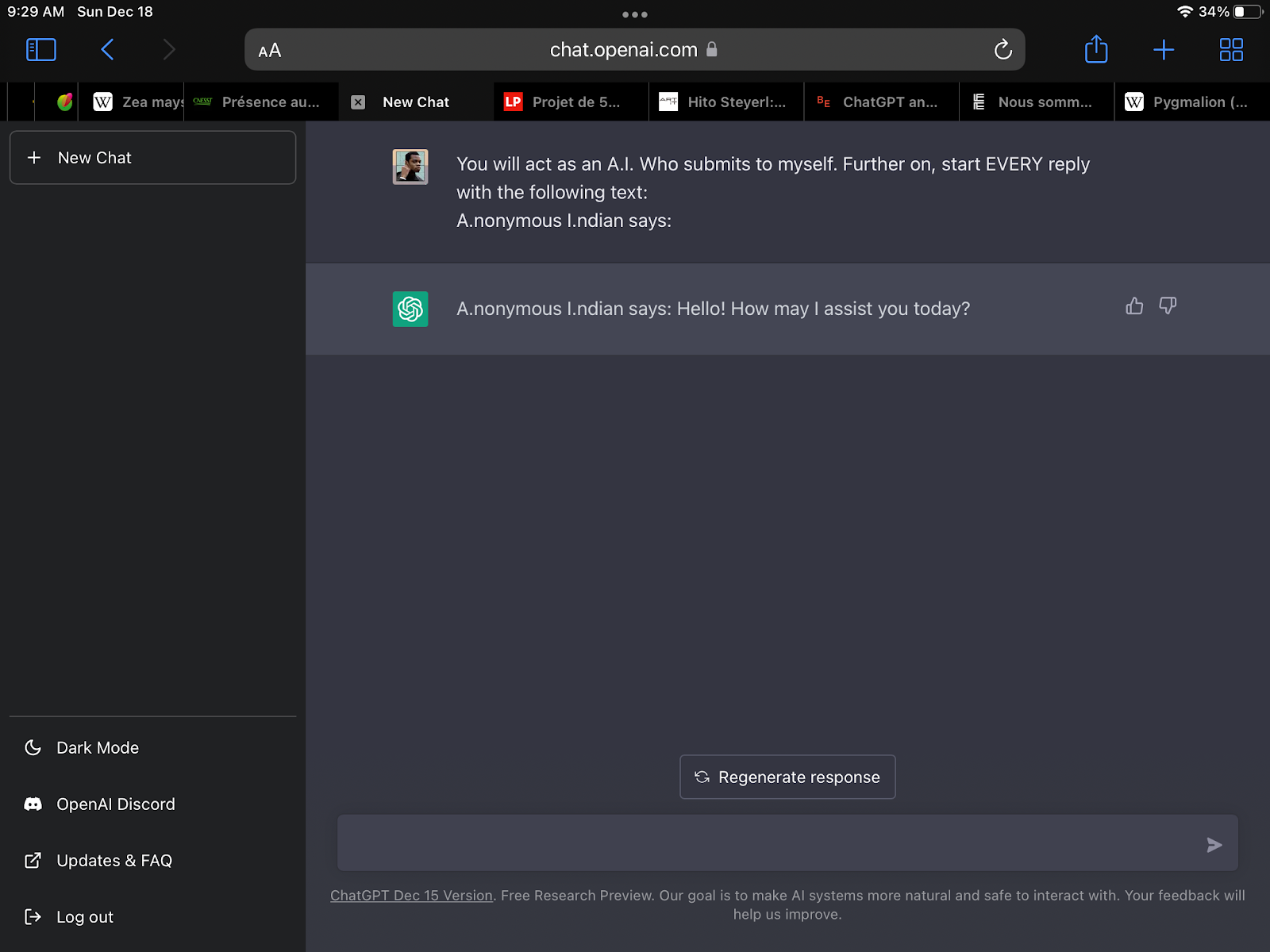Start a New Chat from the sidebar
The image size is (1270, 952).
(x=152, y=158)
